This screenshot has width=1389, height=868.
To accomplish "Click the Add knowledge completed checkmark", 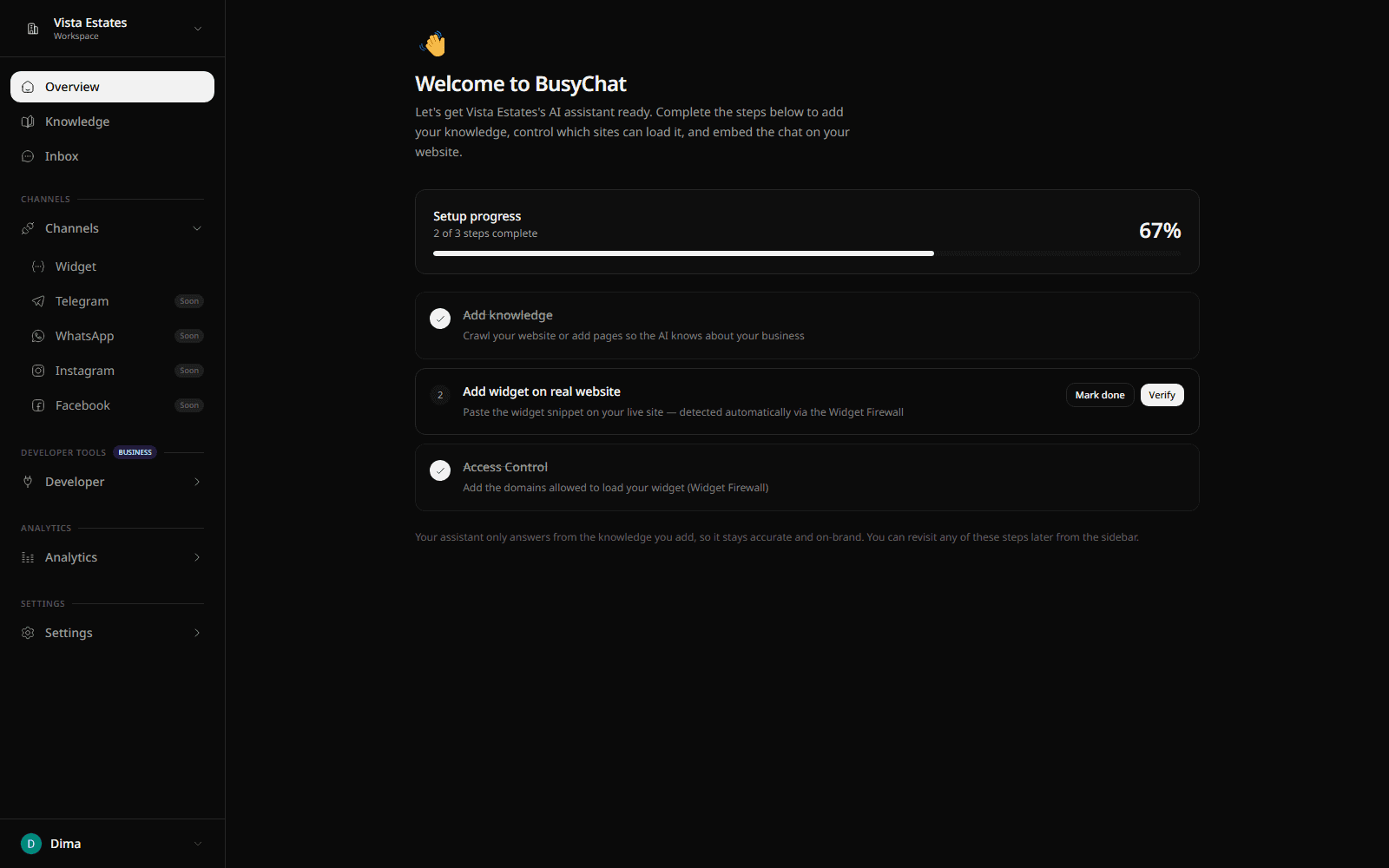I will click(440, 319).
